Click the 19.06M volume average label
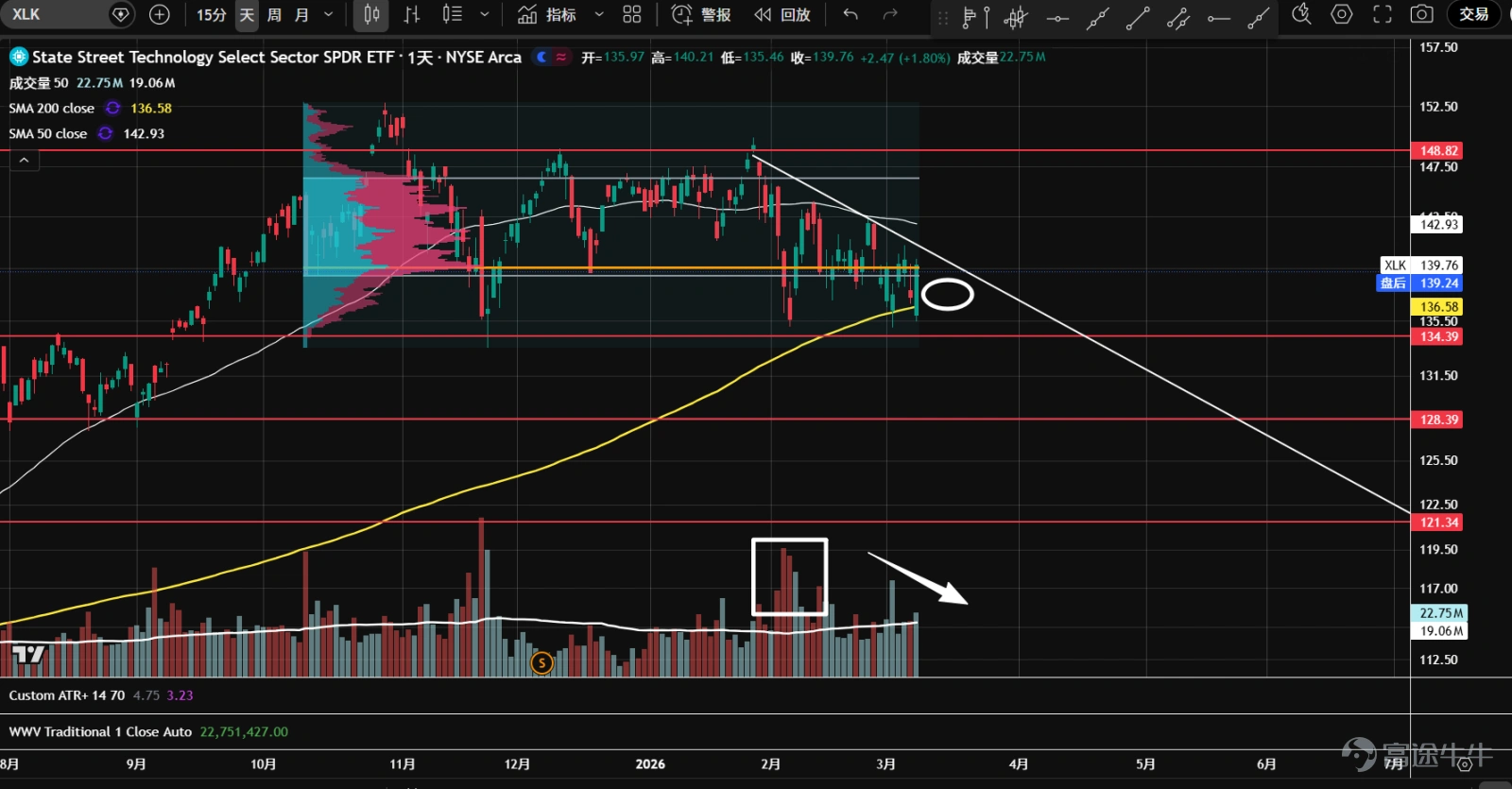The height and width of the screenshot is (789, 1512). 1438,631
